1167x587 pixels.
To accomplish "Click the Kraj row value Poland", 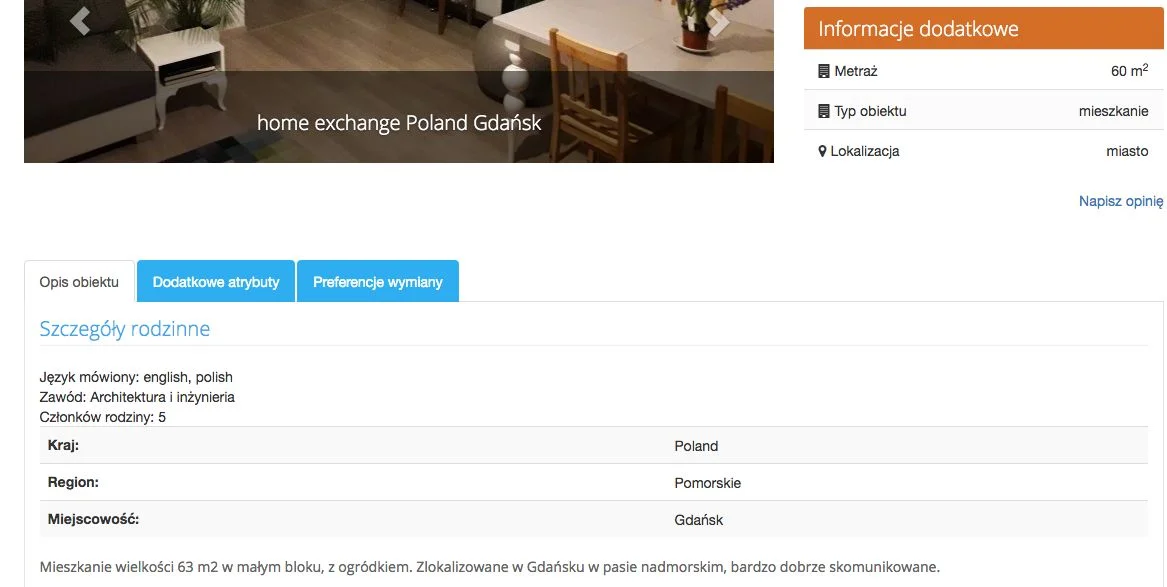I will coord(696,446).
